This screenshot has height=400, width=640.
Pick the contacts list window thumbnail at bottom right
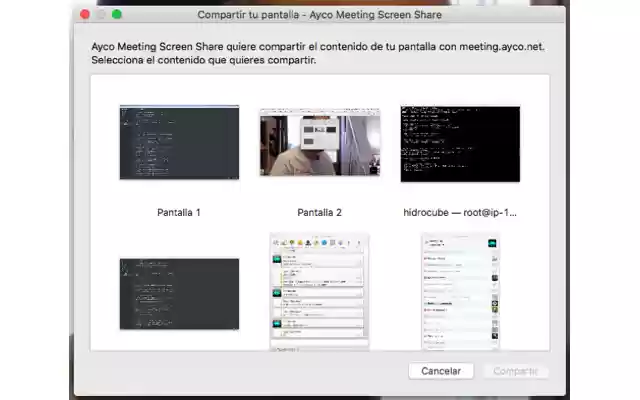[460, 292]
